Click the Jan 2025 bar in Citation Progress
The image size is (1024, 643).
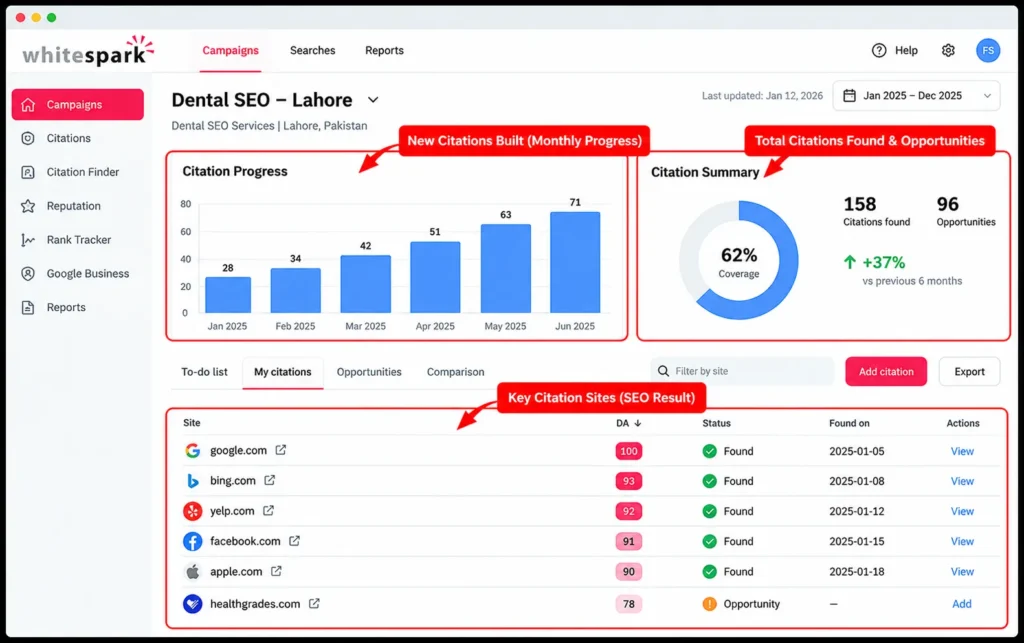228,295
